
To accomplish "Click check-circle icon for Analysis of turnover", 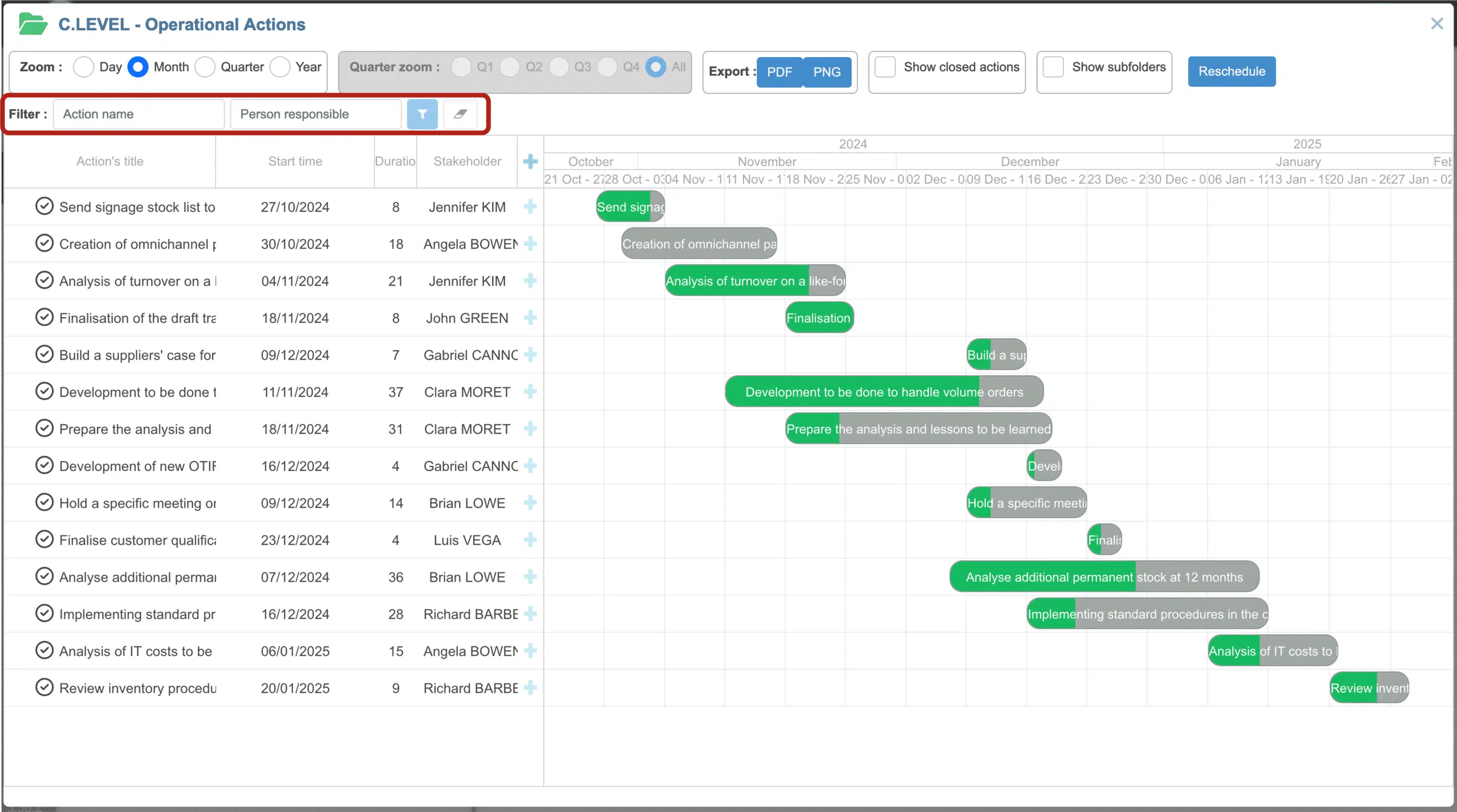I will tap(44, 281).
